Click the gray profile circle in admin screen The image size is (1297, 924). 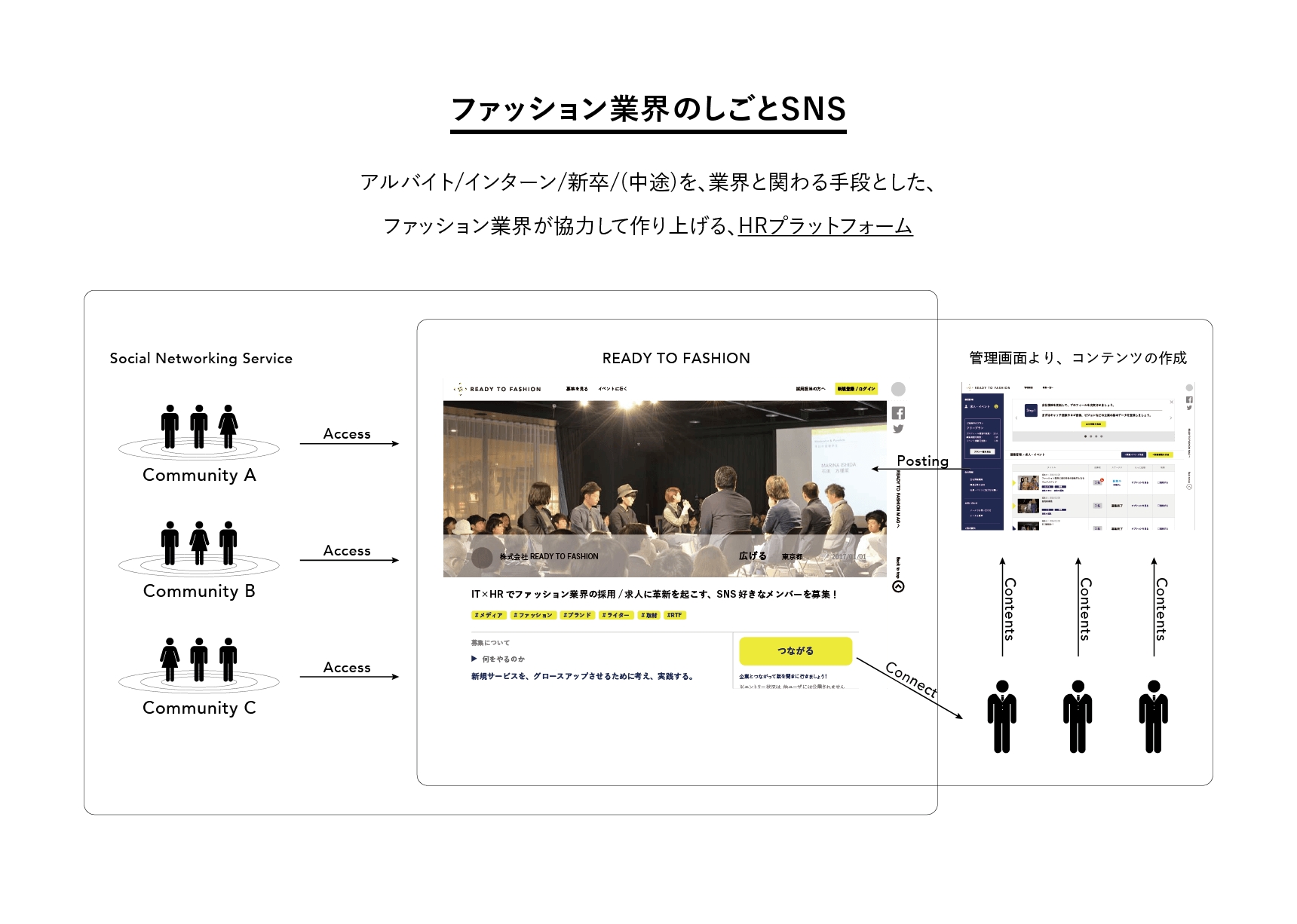tap(1189, 387)
